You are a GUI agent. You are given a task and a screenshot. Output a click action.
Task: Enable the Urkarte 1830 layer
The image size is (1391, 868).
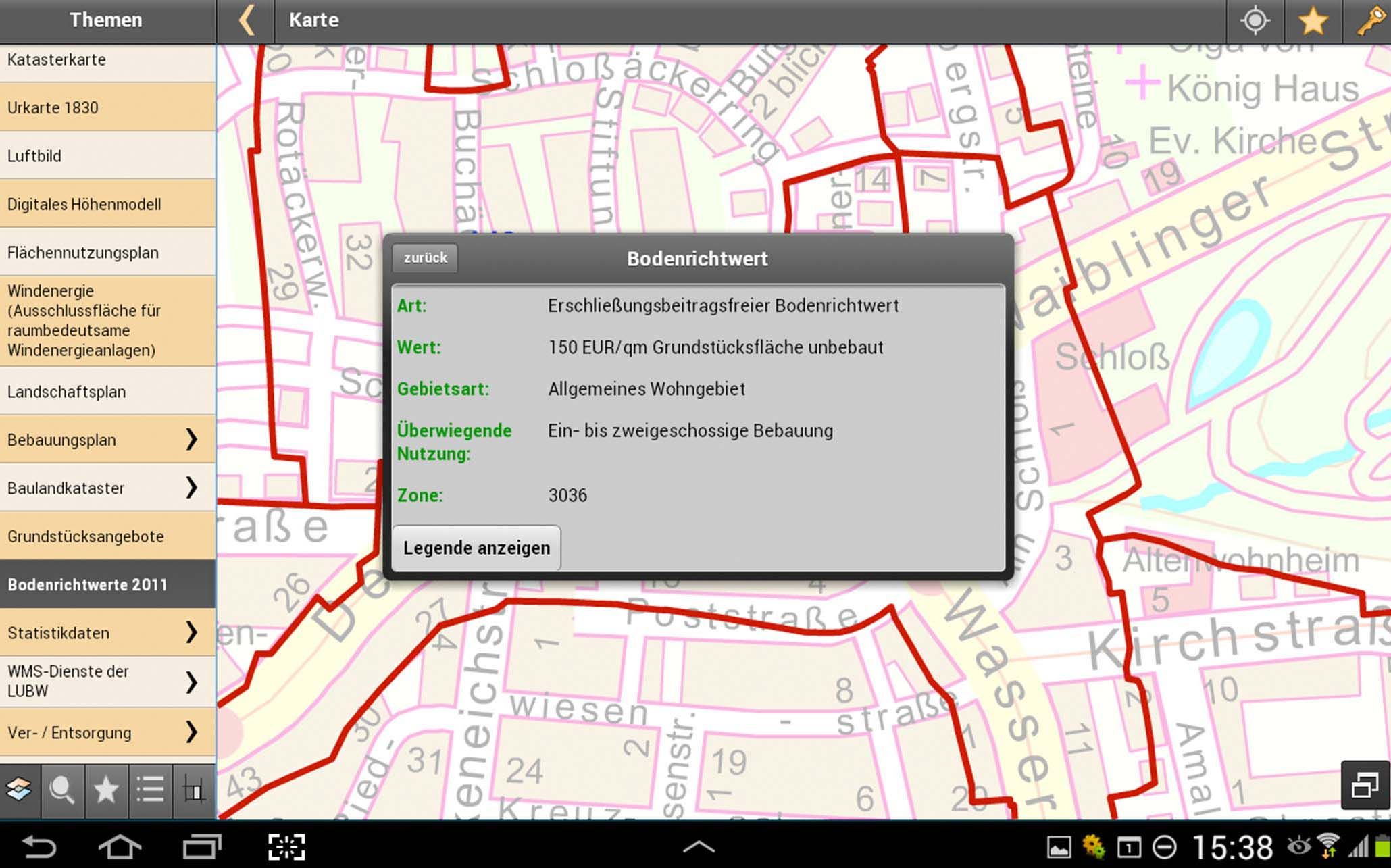click(x=108, y=107)
